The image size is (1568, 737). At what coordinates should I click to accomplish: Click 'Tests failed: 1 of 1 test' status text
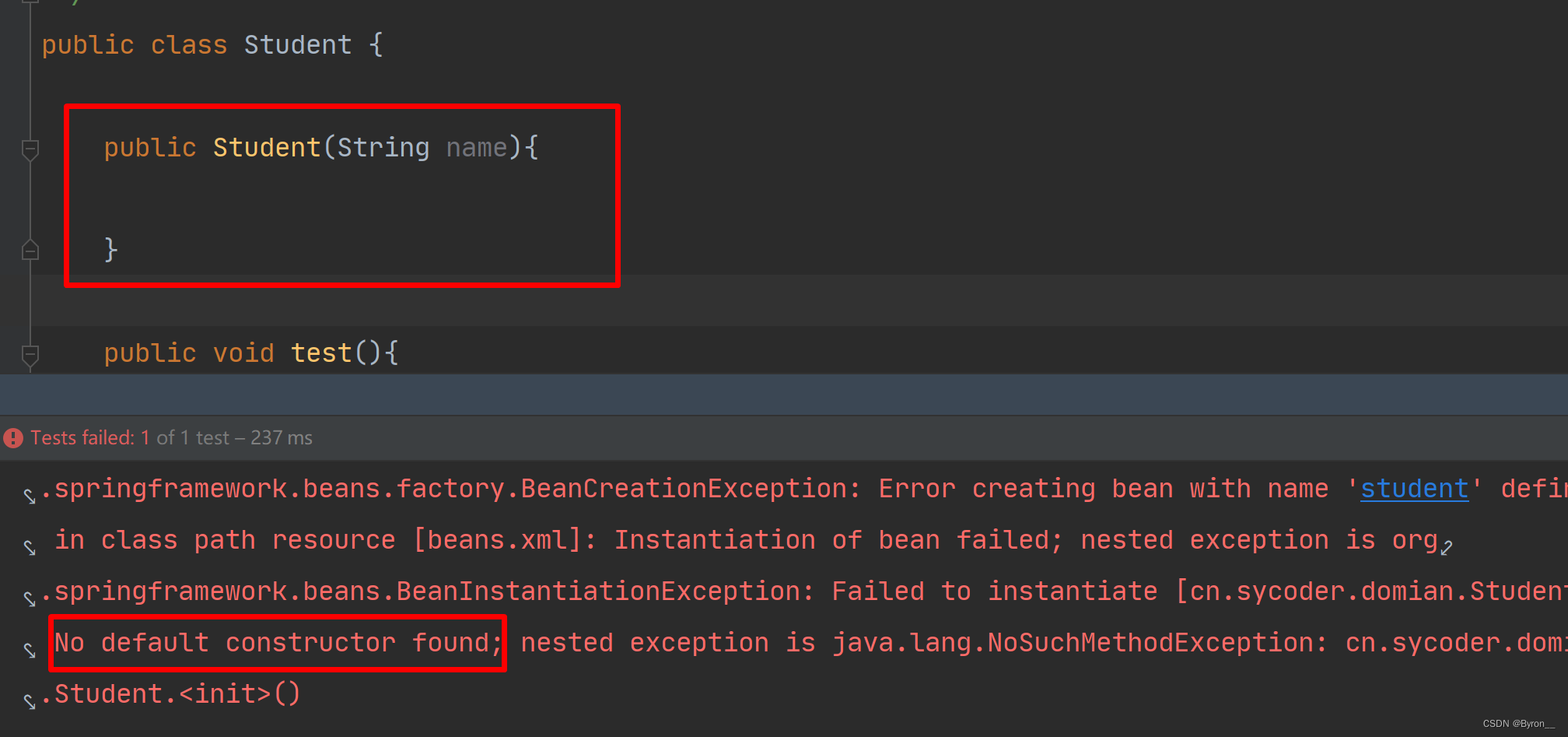[171, 438]
